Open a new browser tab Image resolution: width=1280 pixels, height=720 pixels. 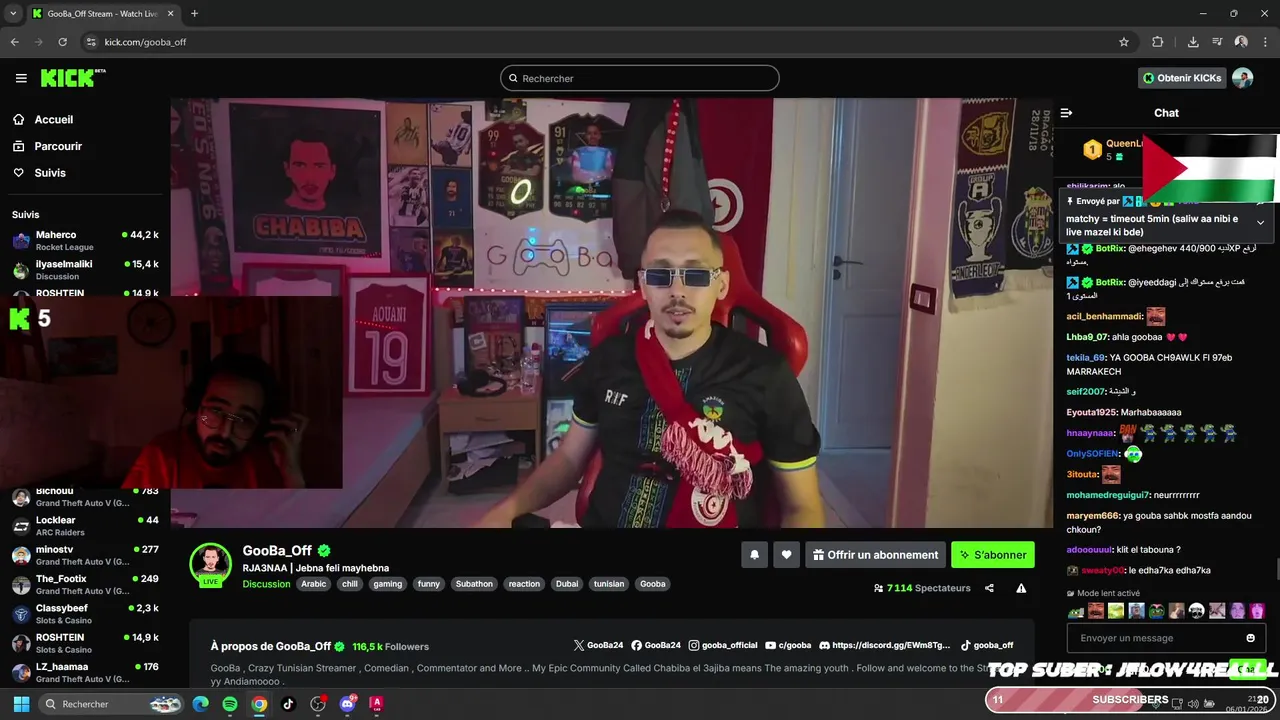click(x=194, y=14)
